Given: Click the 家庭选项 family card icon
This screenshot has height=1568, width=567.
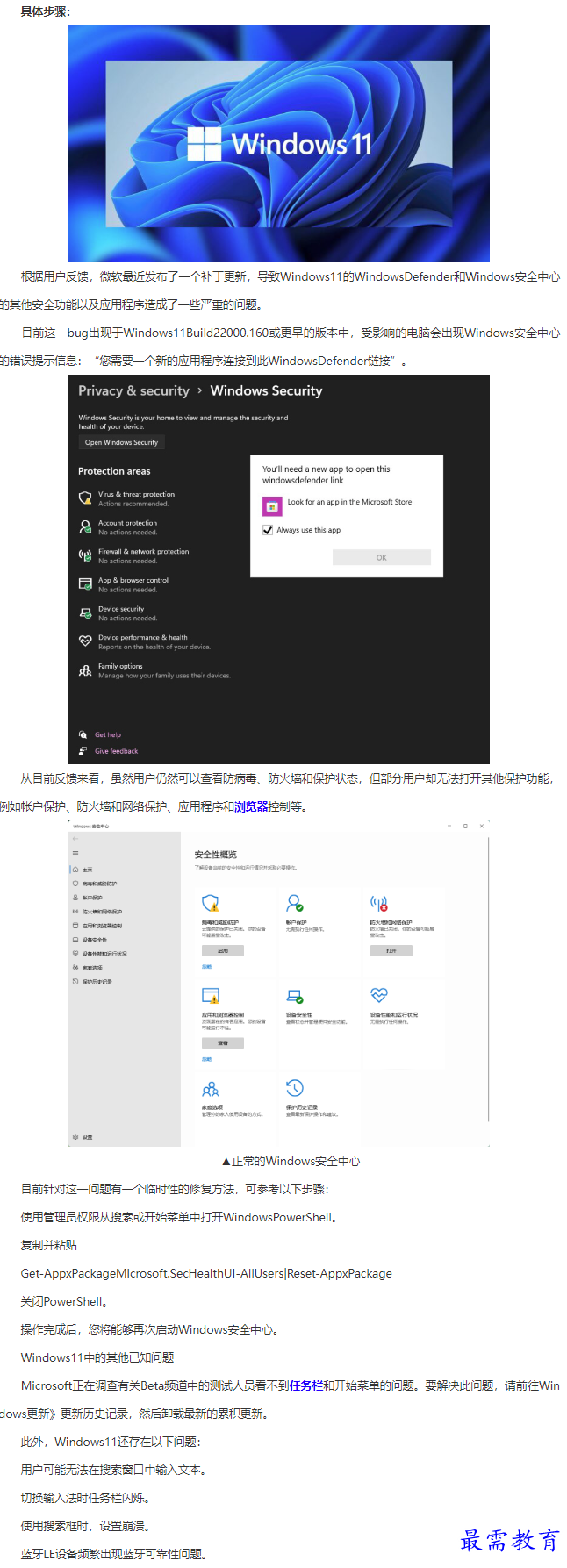Looking at the screenshot, I should pos(211,1089).
